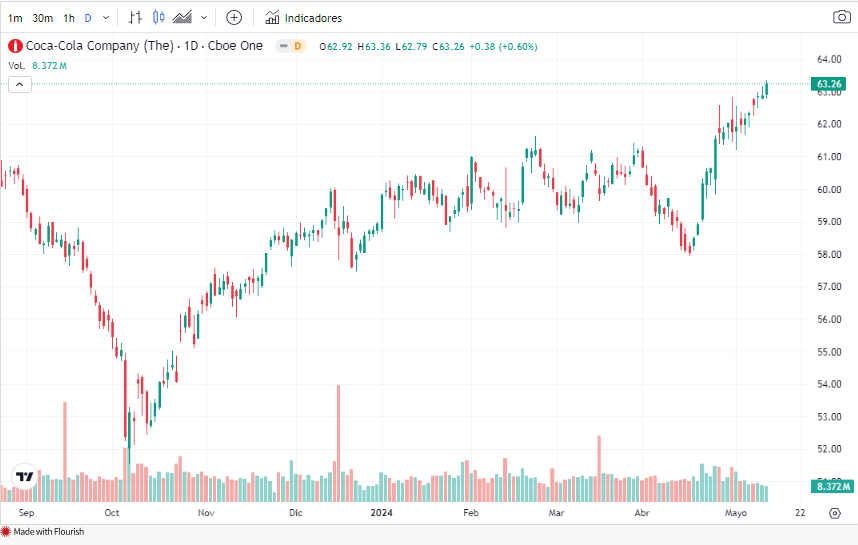This screenshot has height=545, width=858.
Task: Select the 30m timeframe
Action: point(43,18)
